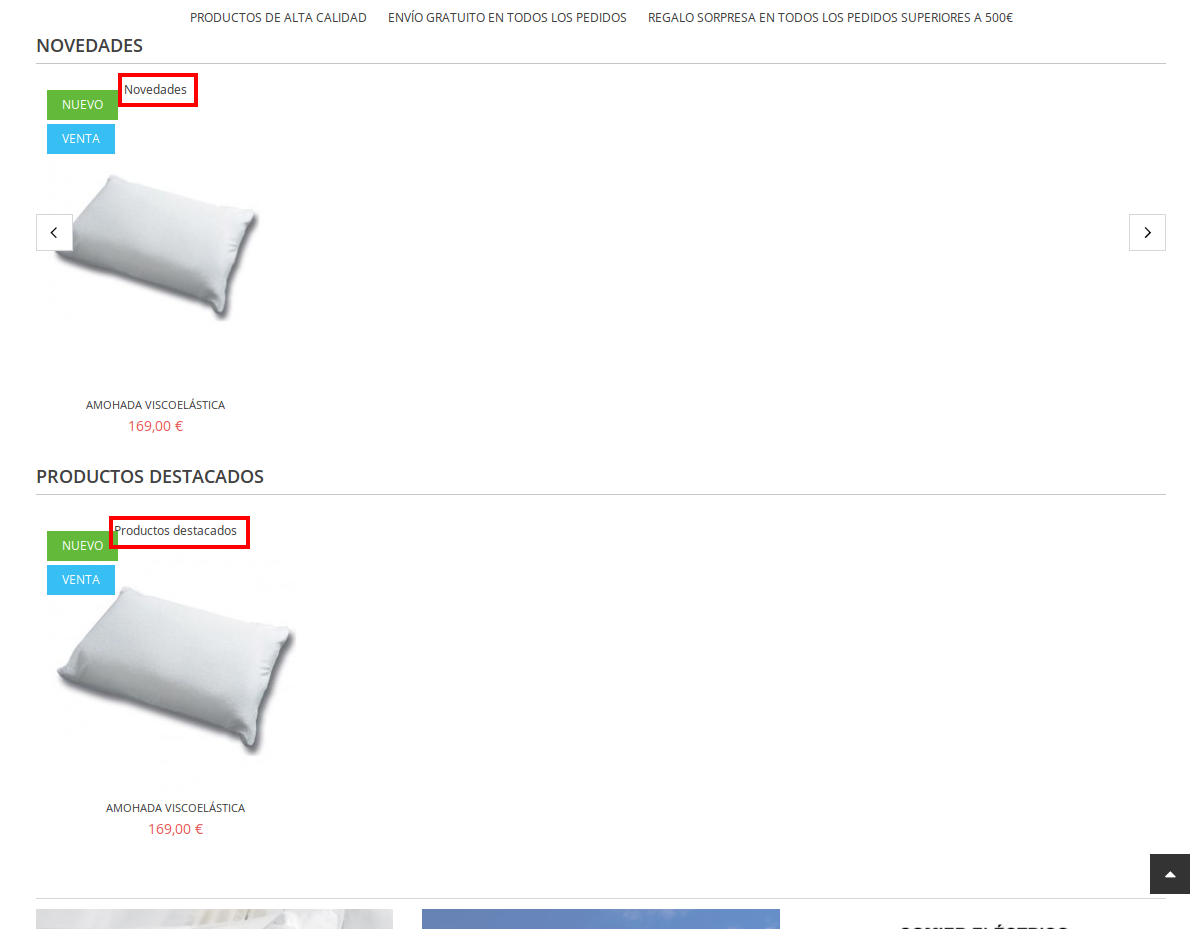The height and width of the screenshot is (929, 1202).
Task: Click the small 'Novedades' label outlined in red
Action: pyautogui.click(x=156, y=90)
